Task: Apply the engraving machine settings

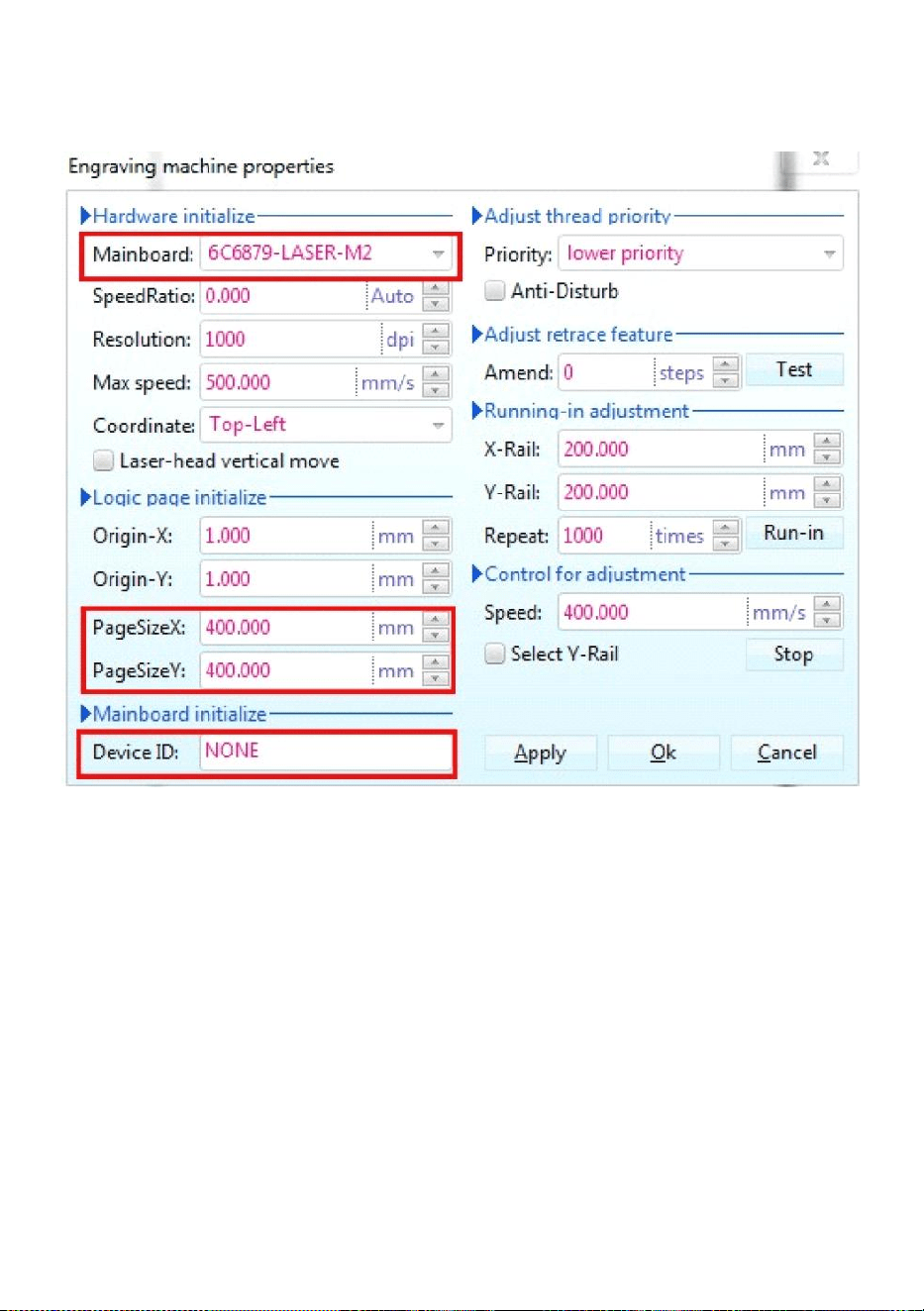Action: click(541, 754)
